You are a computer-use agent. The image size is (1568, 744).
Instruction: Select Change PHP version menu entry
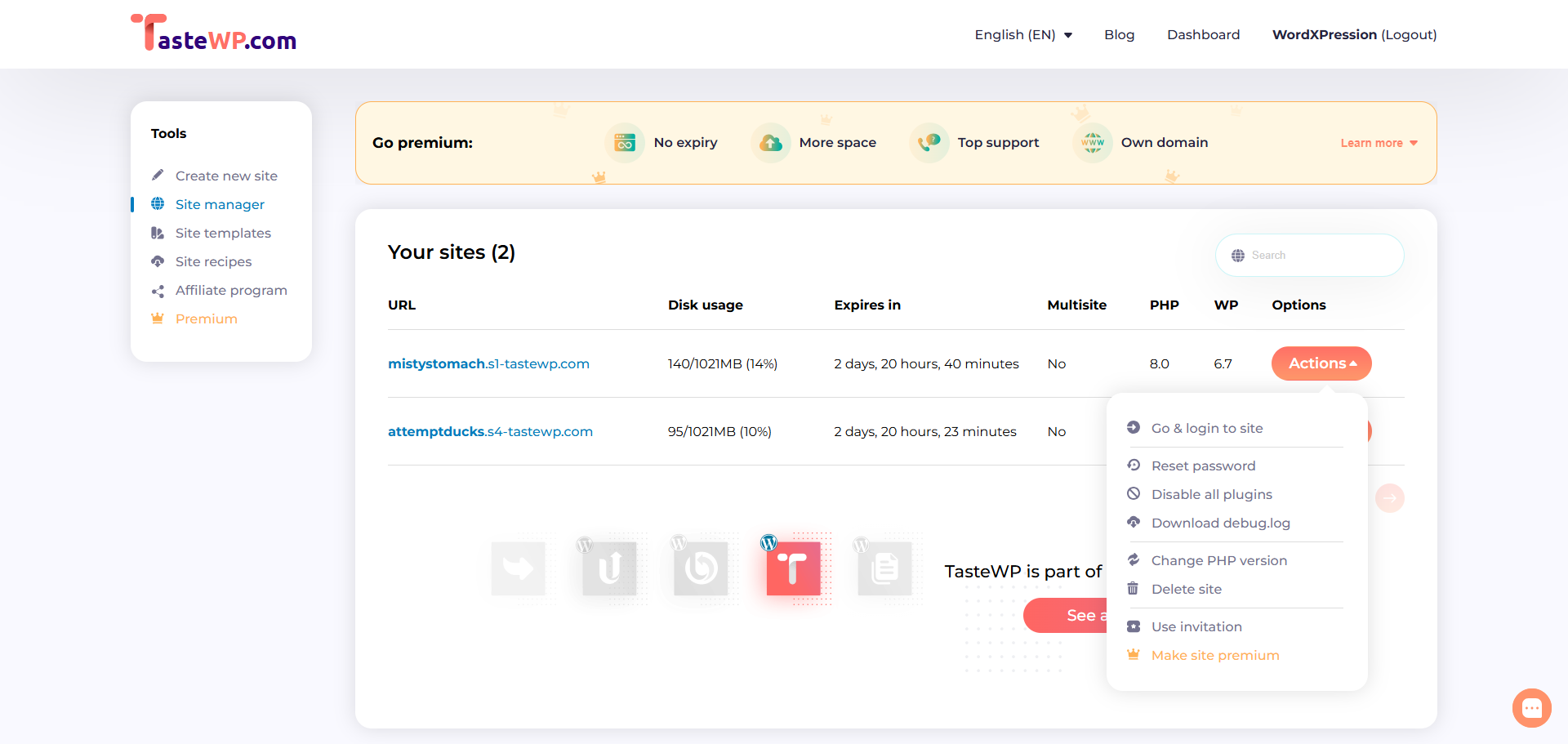[x=1218, y=560]
